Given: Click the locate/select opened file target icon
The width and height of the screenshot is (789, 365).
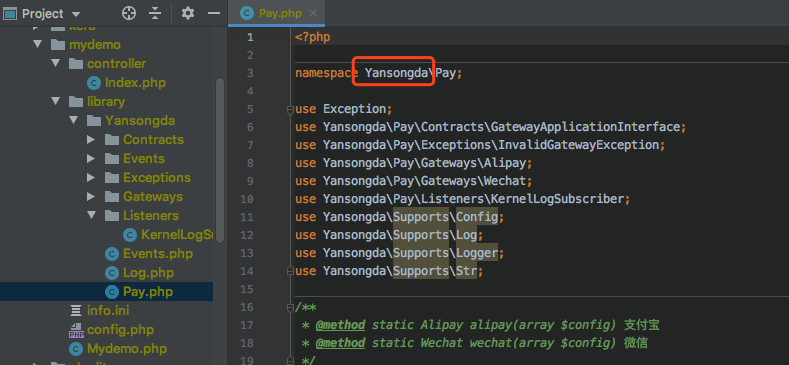Looking at the screenshot, I should [x=129, y=13].
